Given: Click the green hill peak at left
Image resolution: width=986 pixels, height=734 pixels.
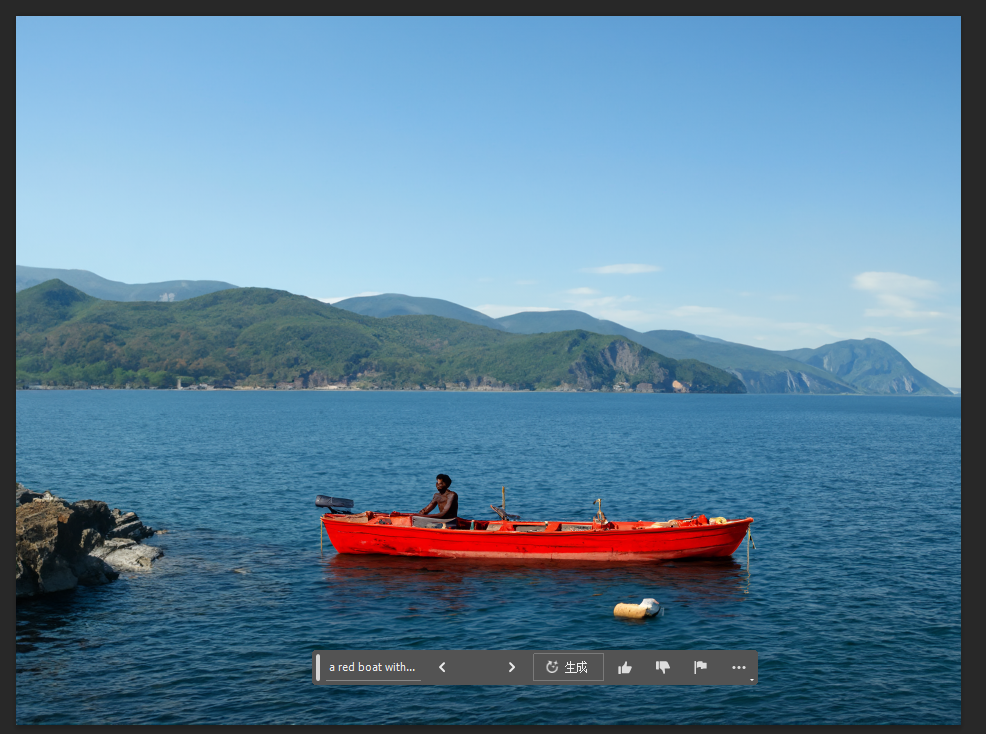Looking at the screenshot, I should tap(52, 290).
